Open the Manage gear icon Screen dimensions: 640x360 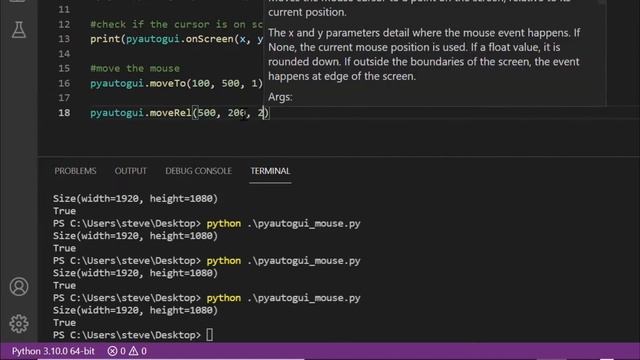(19, 324)
